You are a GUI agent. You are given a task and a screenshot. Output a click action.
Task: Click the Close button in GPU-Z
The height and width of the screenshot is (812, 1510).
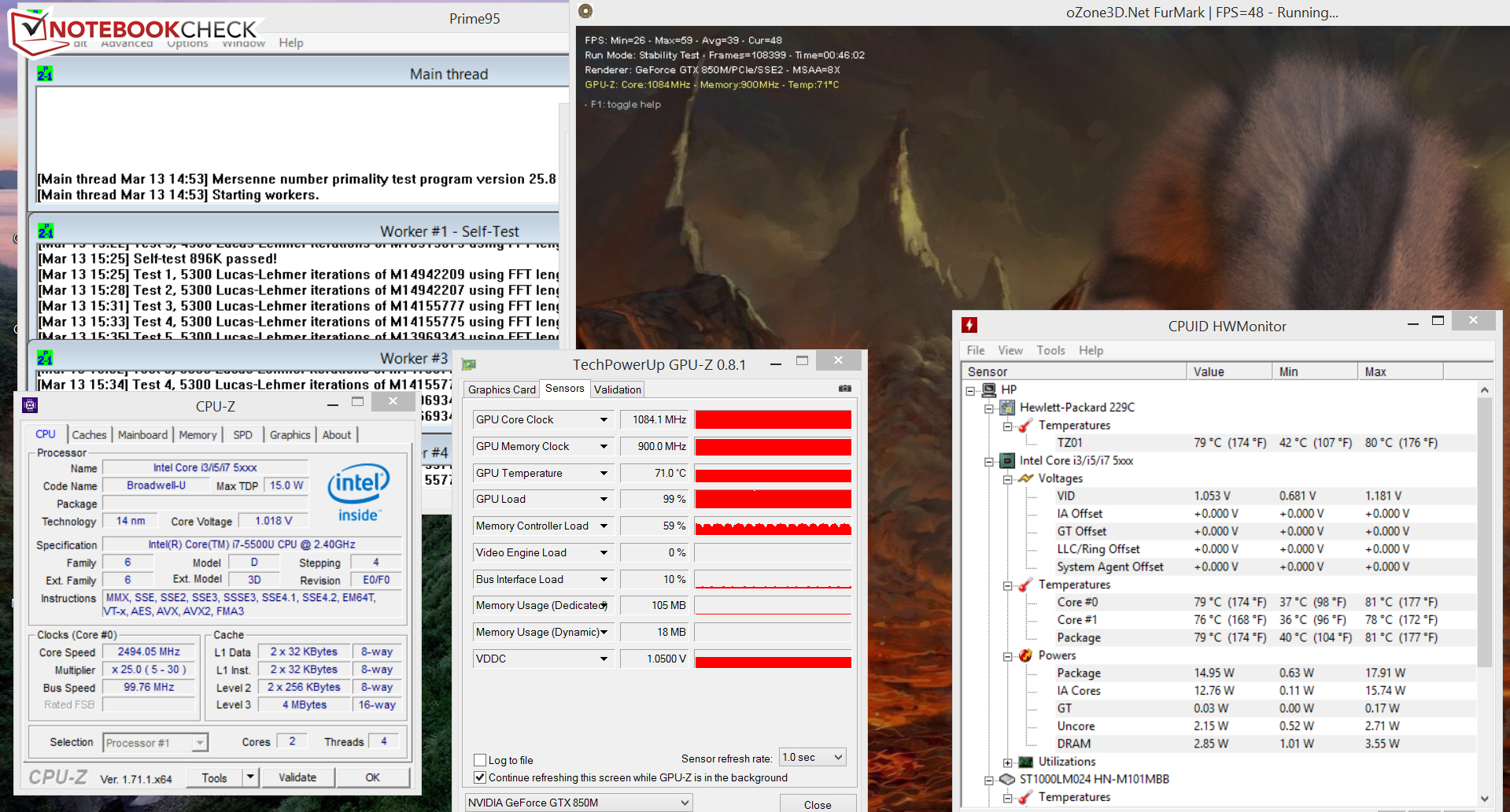click(x=818, y=804)
